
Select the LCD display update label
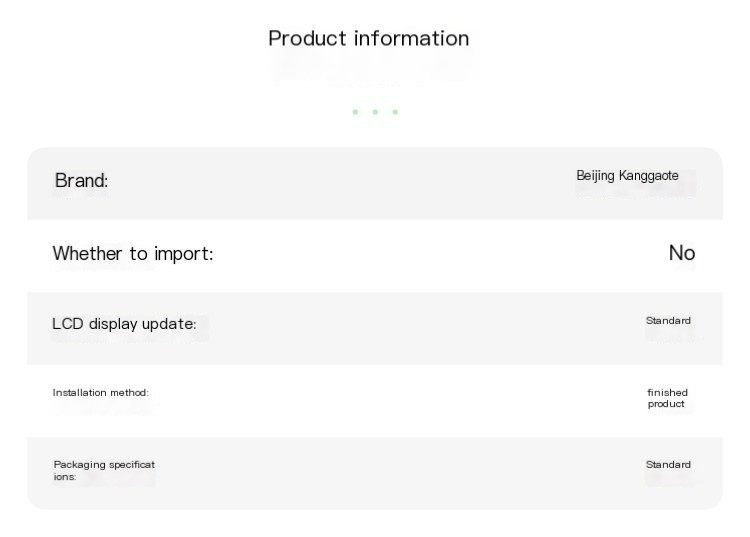pos(124,324)
